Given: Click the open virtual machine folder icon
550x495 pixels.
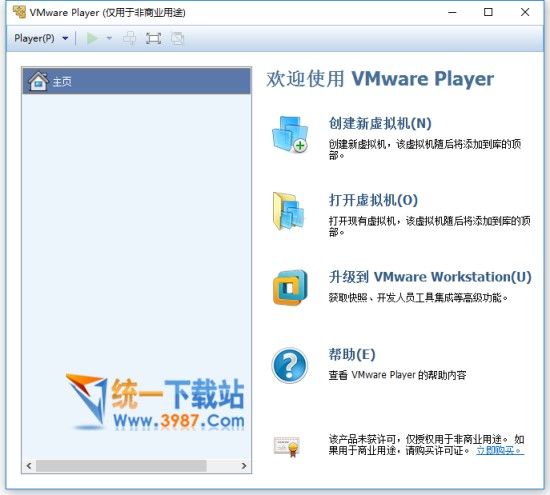Looking at the screenshot, I should coord(288,211).
